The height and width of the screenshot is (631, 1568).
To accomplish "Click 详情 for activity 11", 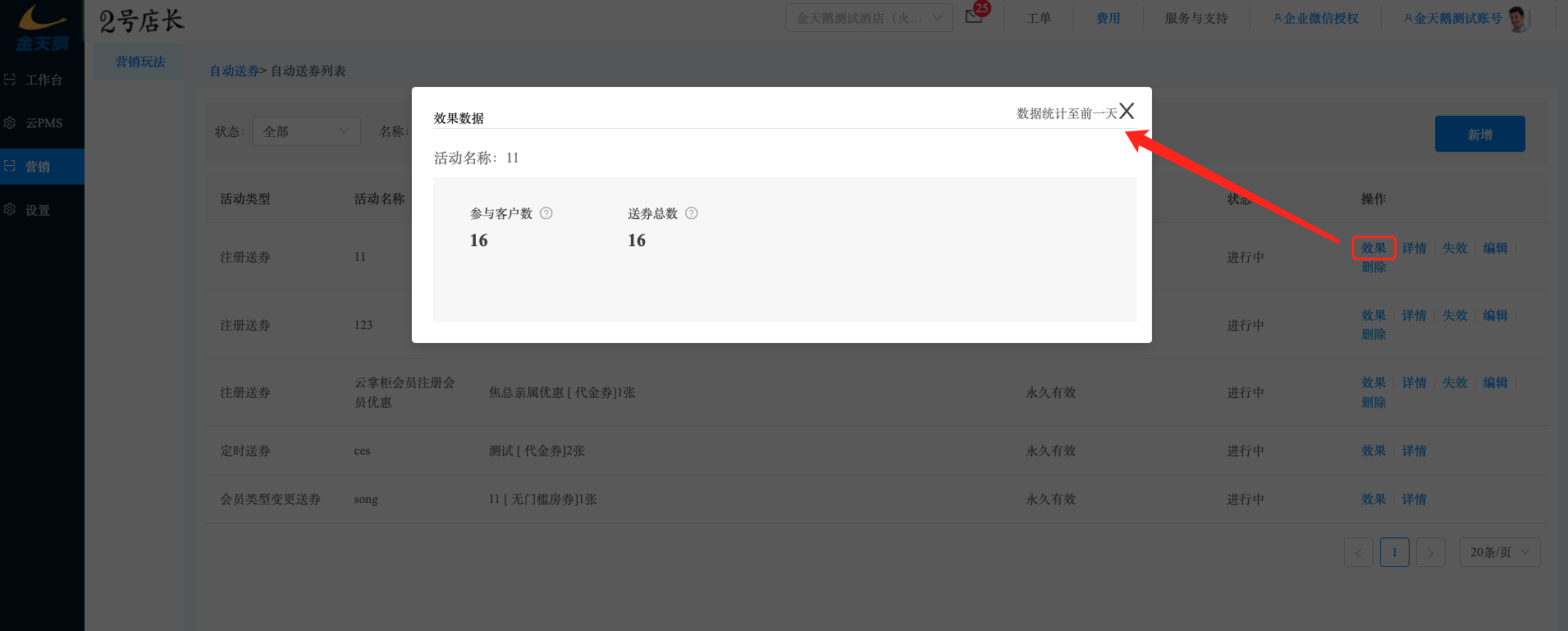I will [x=1415, y=248].
